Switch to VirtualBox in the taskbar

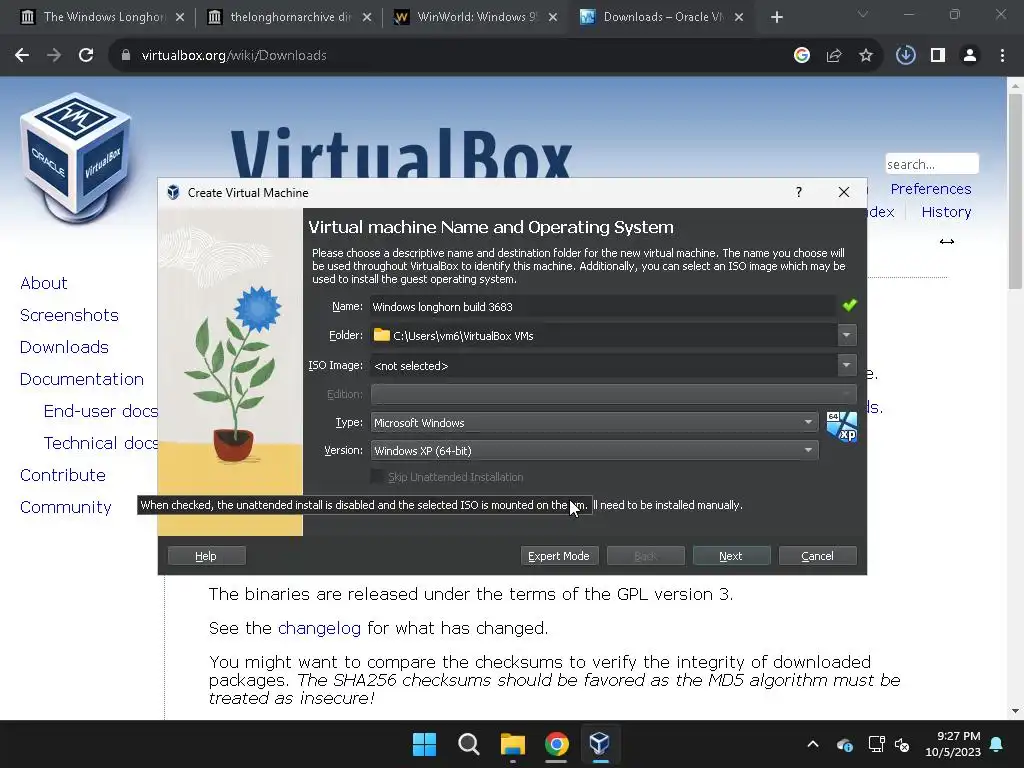pyautogui.click(x=600, y=744)
